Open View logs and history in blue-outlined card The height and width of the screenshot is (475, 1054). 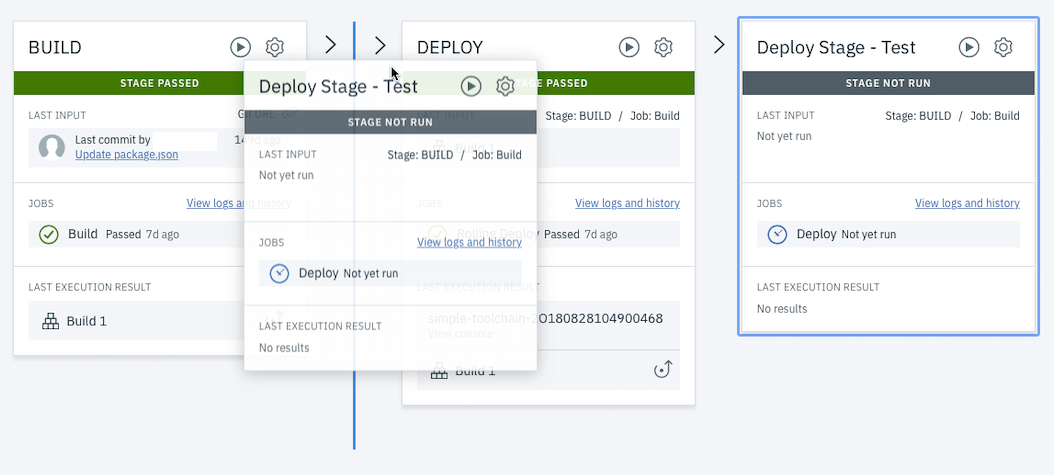pos(967,203)
